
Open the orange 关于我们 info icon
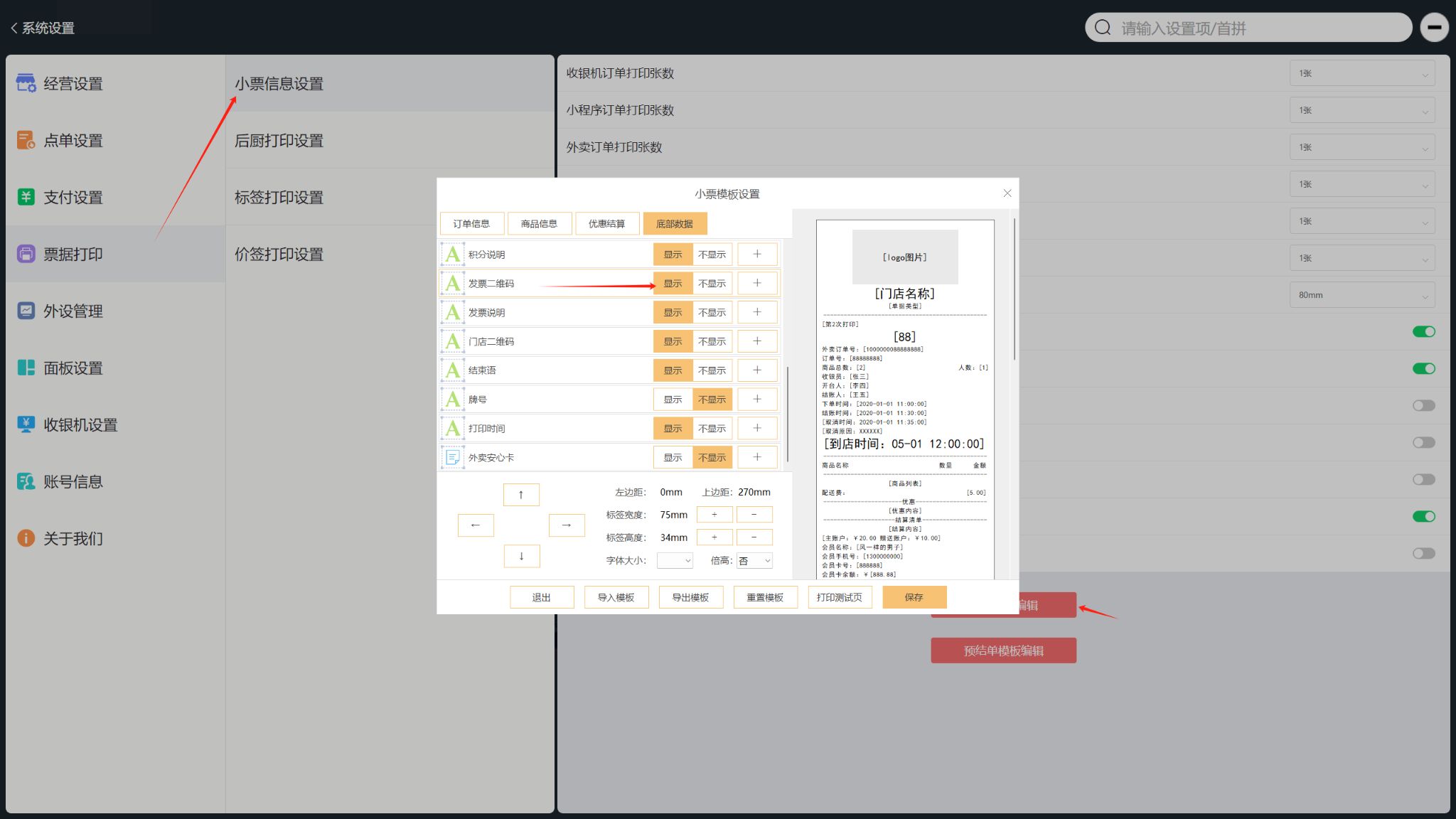(x=26, y=538)
